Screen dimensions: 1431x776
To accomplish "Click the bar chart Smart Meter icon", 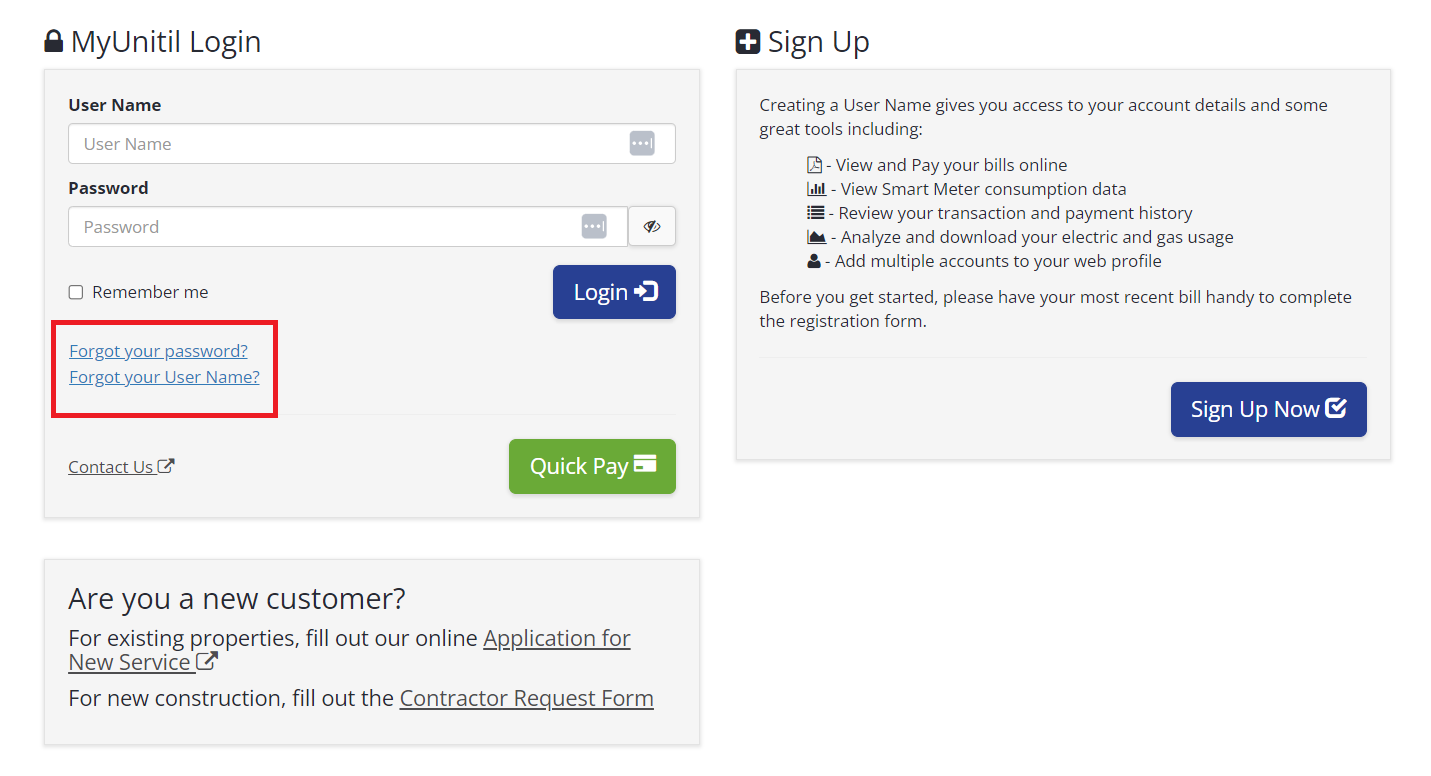I will point(816,189).
